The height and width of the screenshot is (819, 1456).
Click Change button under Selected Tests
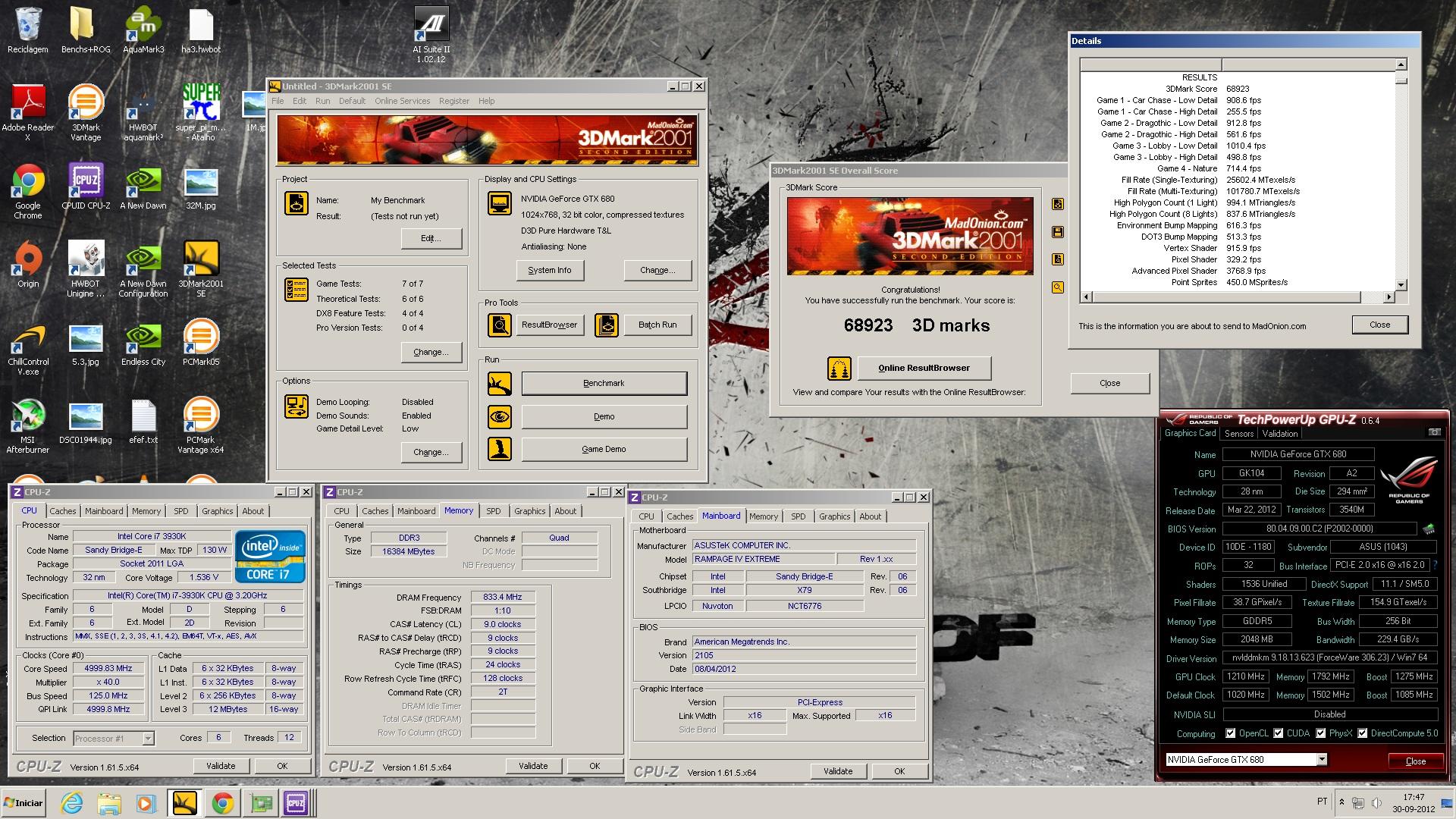(x=431, y=353)
